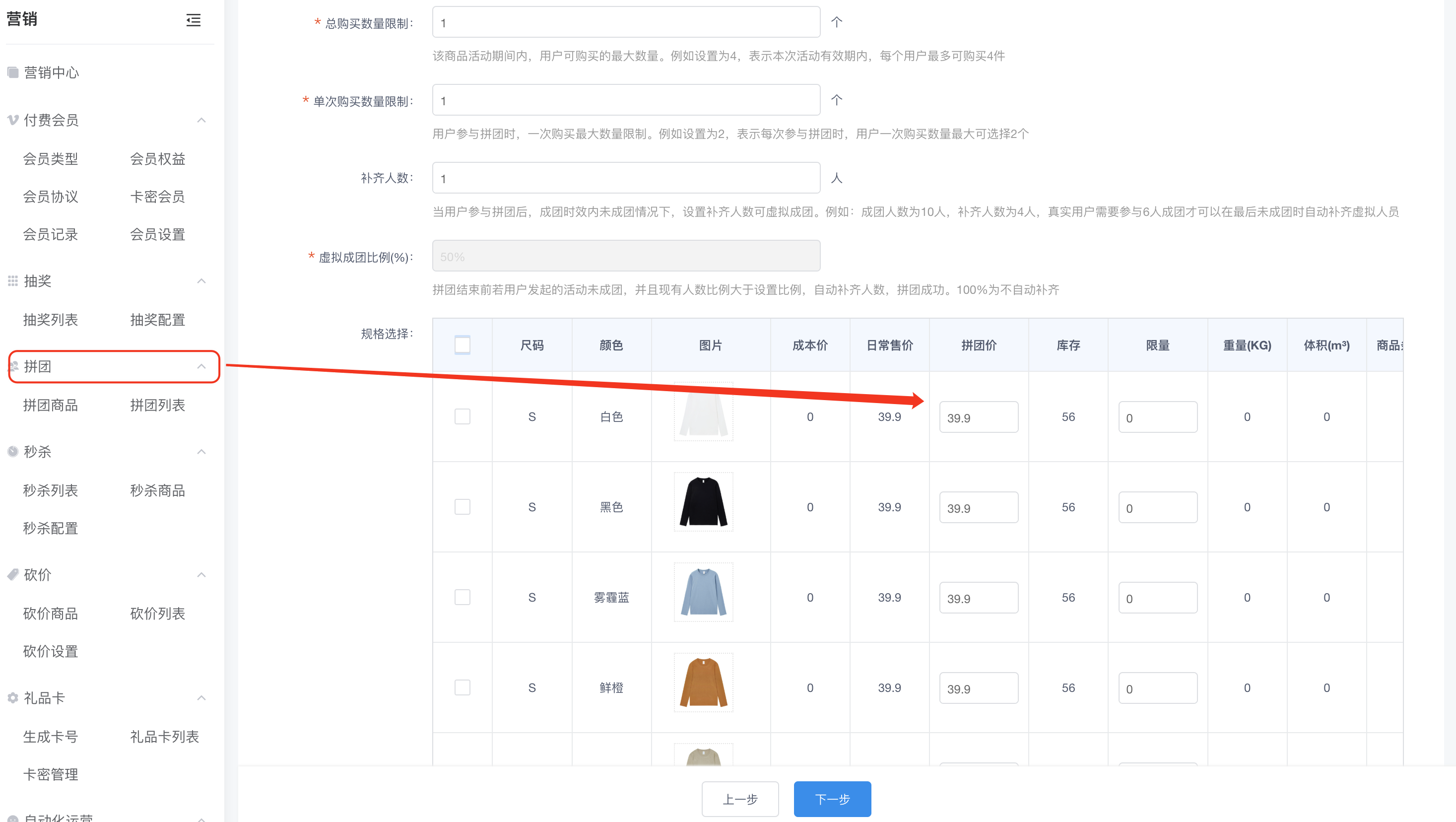The height and width of the screenshot is (822, 1456).
Task: Go to 砍价列表 in the sidebar
Action: pyautogui.click(x=157, y=614)
